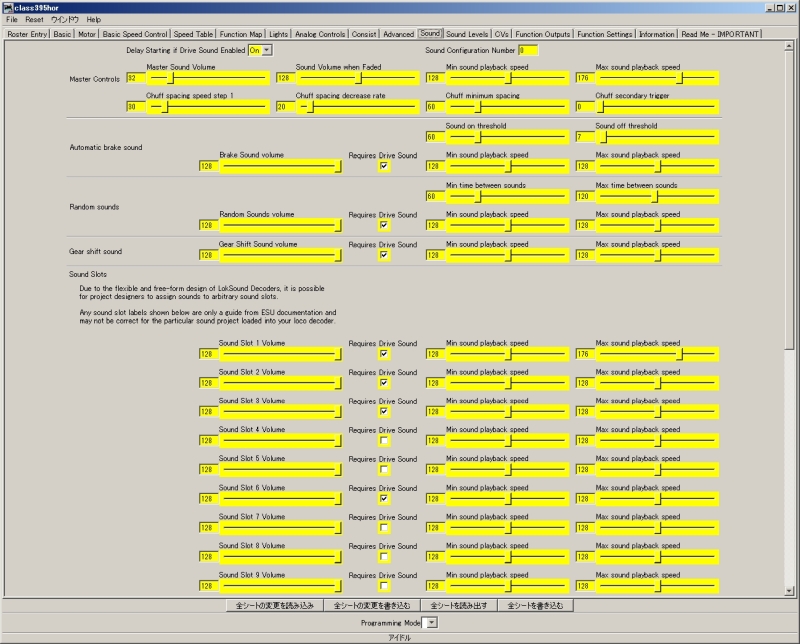Open the File menu
Viewport: 800px width, 644px height.
click(12, 19)
